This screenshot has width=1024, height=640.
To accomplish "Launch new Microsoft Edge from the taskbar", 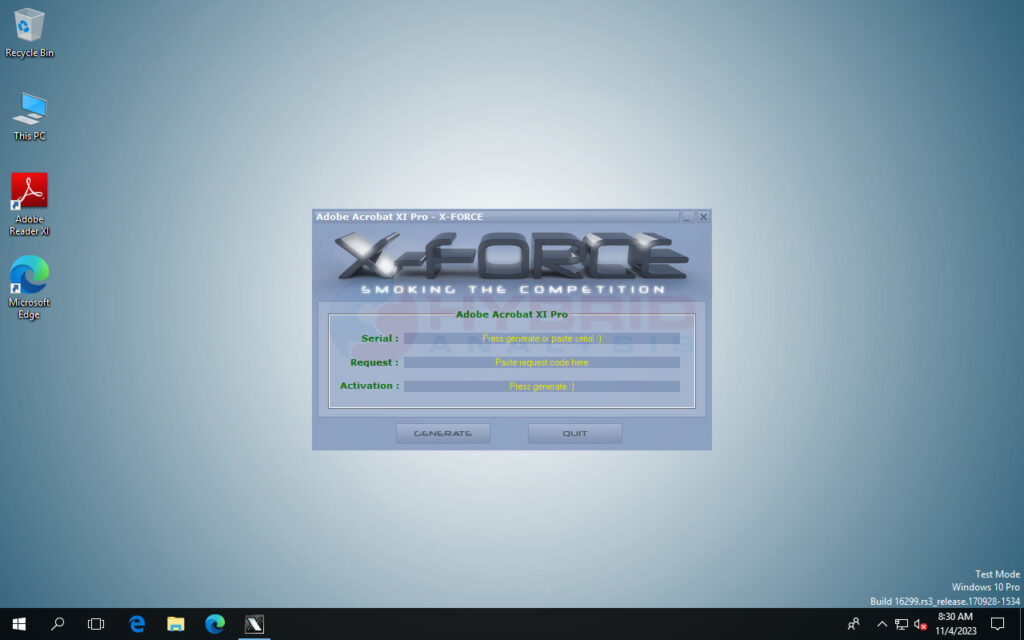I will 215,624.
